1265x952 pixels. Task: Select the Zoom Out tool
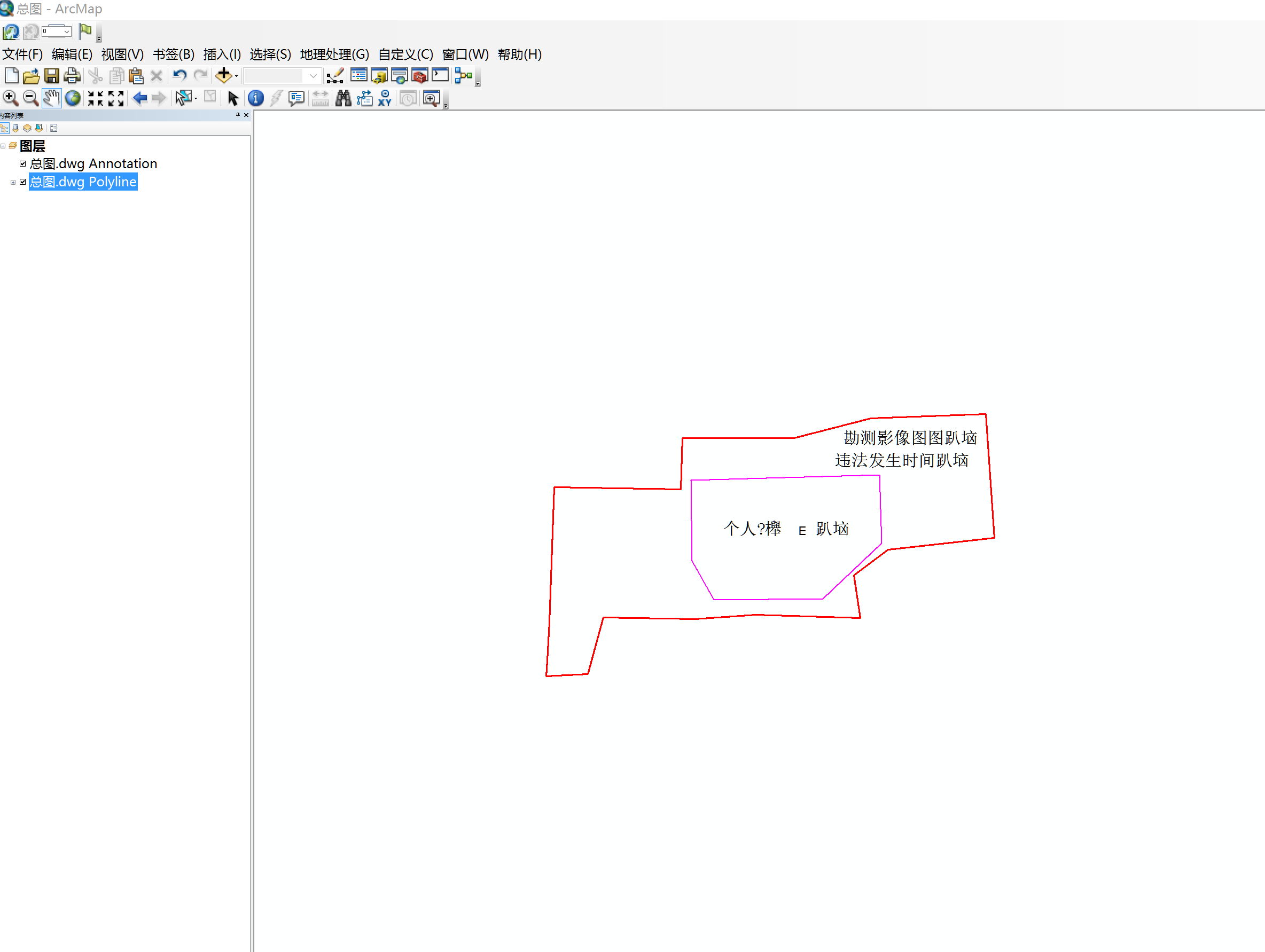pos(31,98)
